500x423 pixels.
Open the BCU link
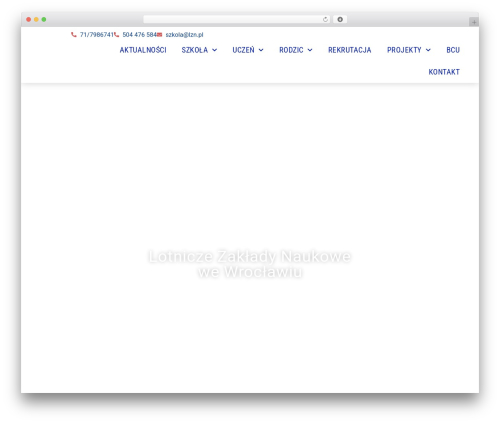coord(453,50)
